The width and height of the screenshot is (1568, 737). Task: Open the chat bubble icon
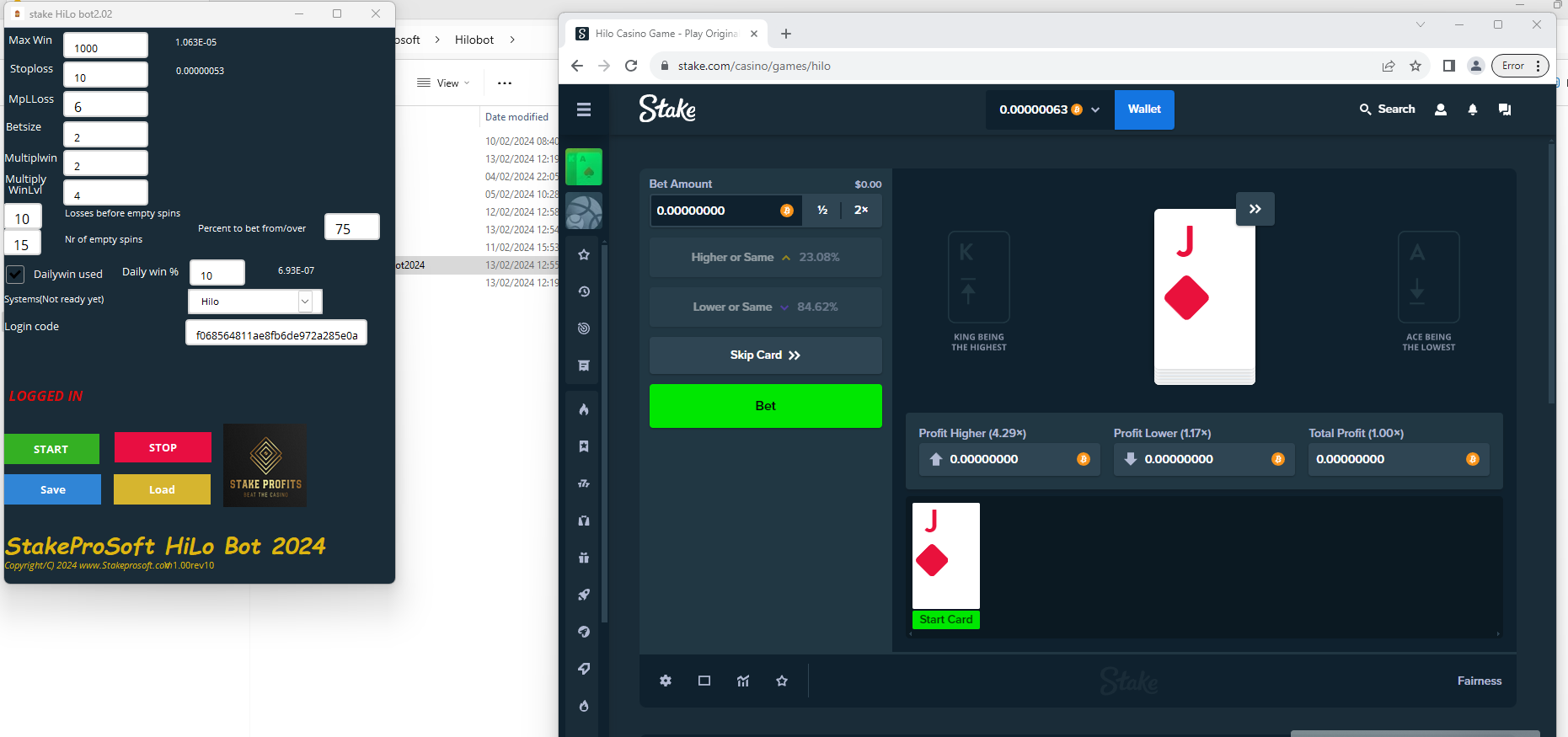1505,109
